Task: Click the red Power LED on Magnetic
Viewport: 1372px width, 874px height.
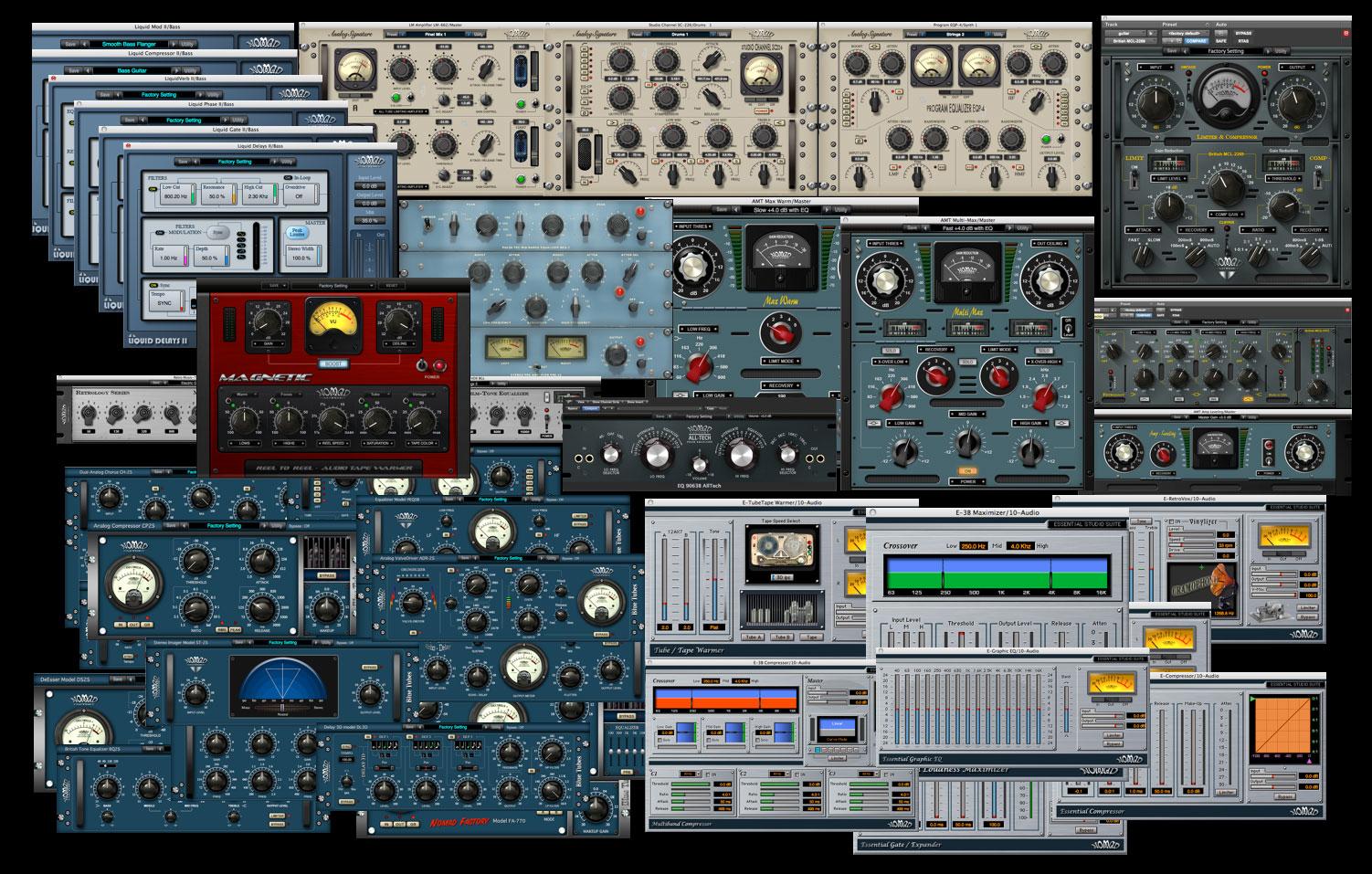Action: coord(438,365)
